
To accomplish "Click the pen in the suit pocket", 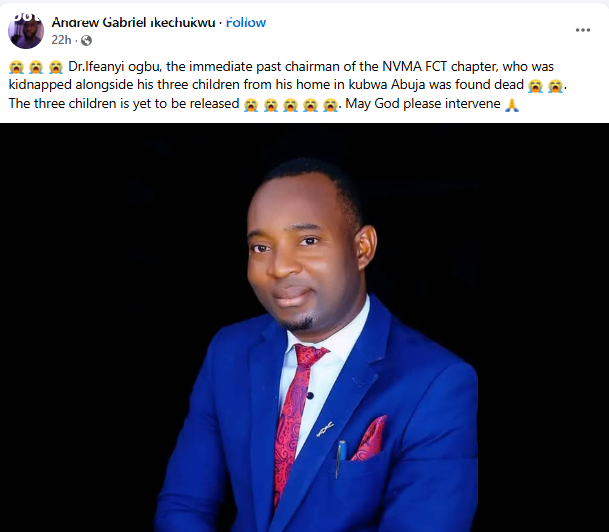I will point(340,458).
